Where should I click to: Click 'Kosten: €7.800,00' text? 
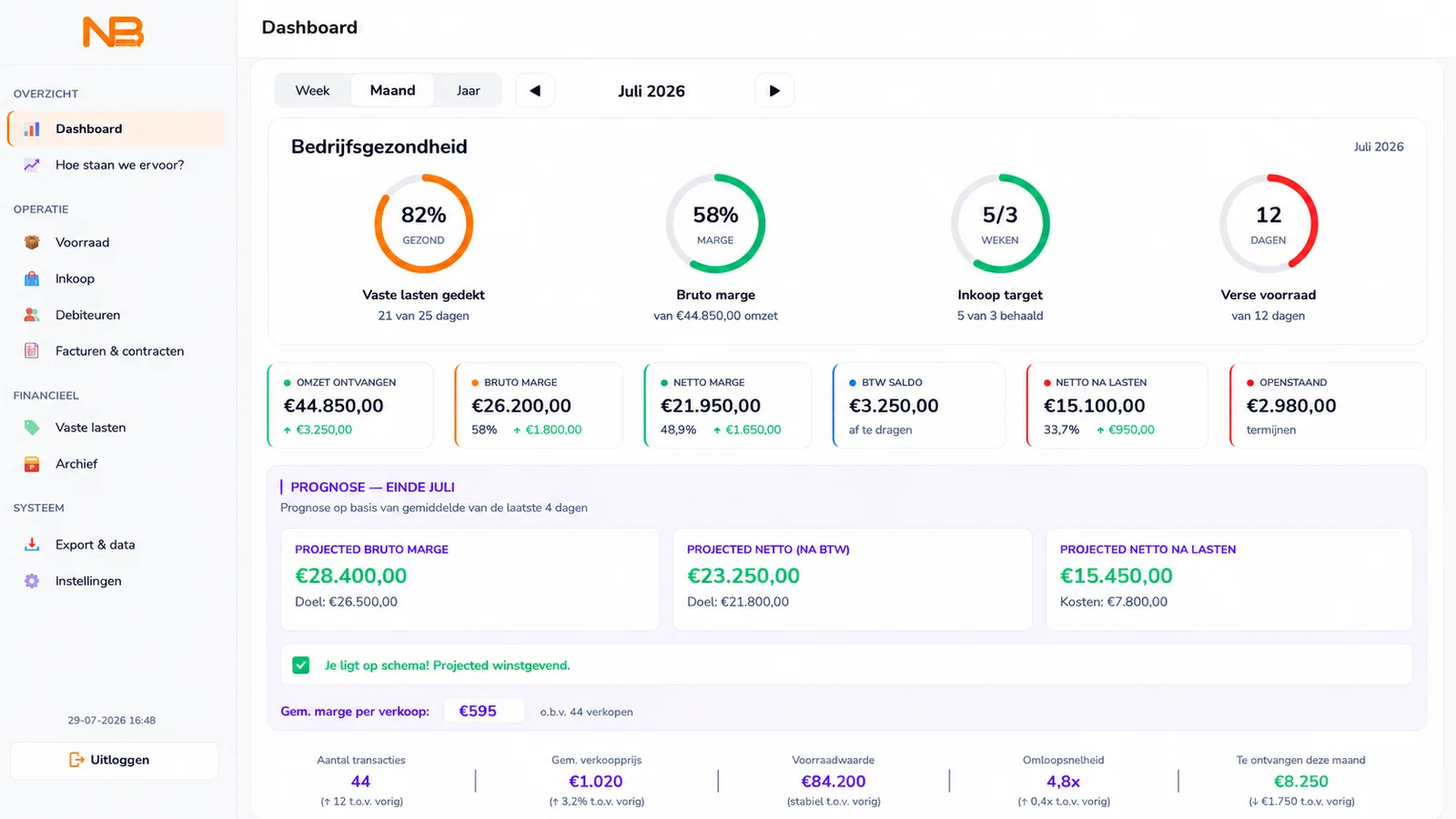click(x=1114, y=602)
